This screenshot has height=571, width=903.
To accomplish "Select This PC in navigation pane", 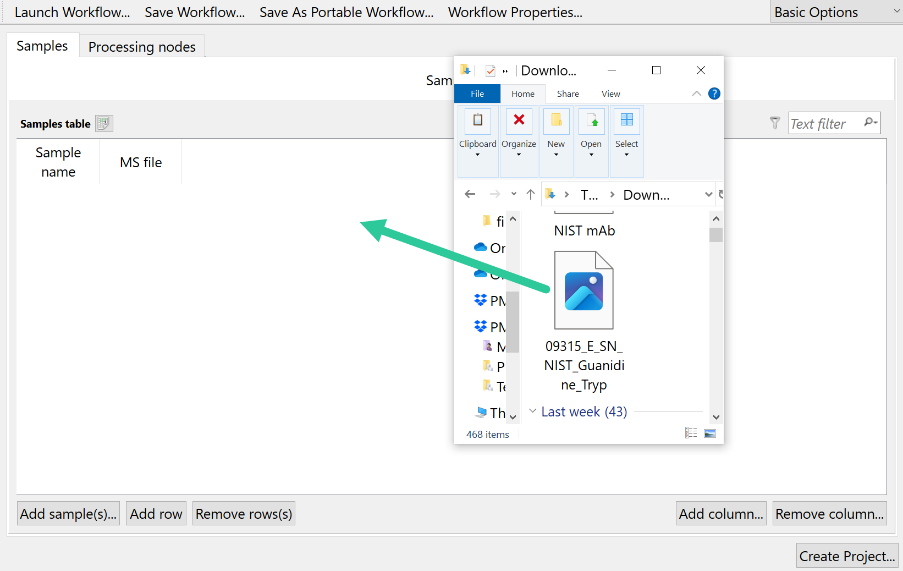I will 491,412.
